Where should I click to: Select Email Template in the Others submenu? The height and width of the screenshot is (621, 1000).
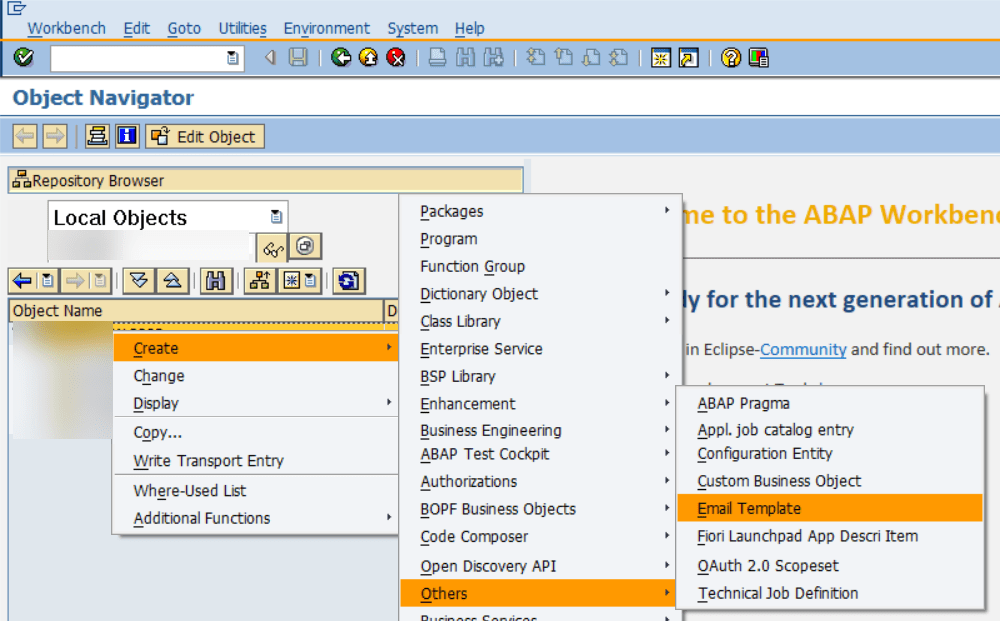[829, 508]
